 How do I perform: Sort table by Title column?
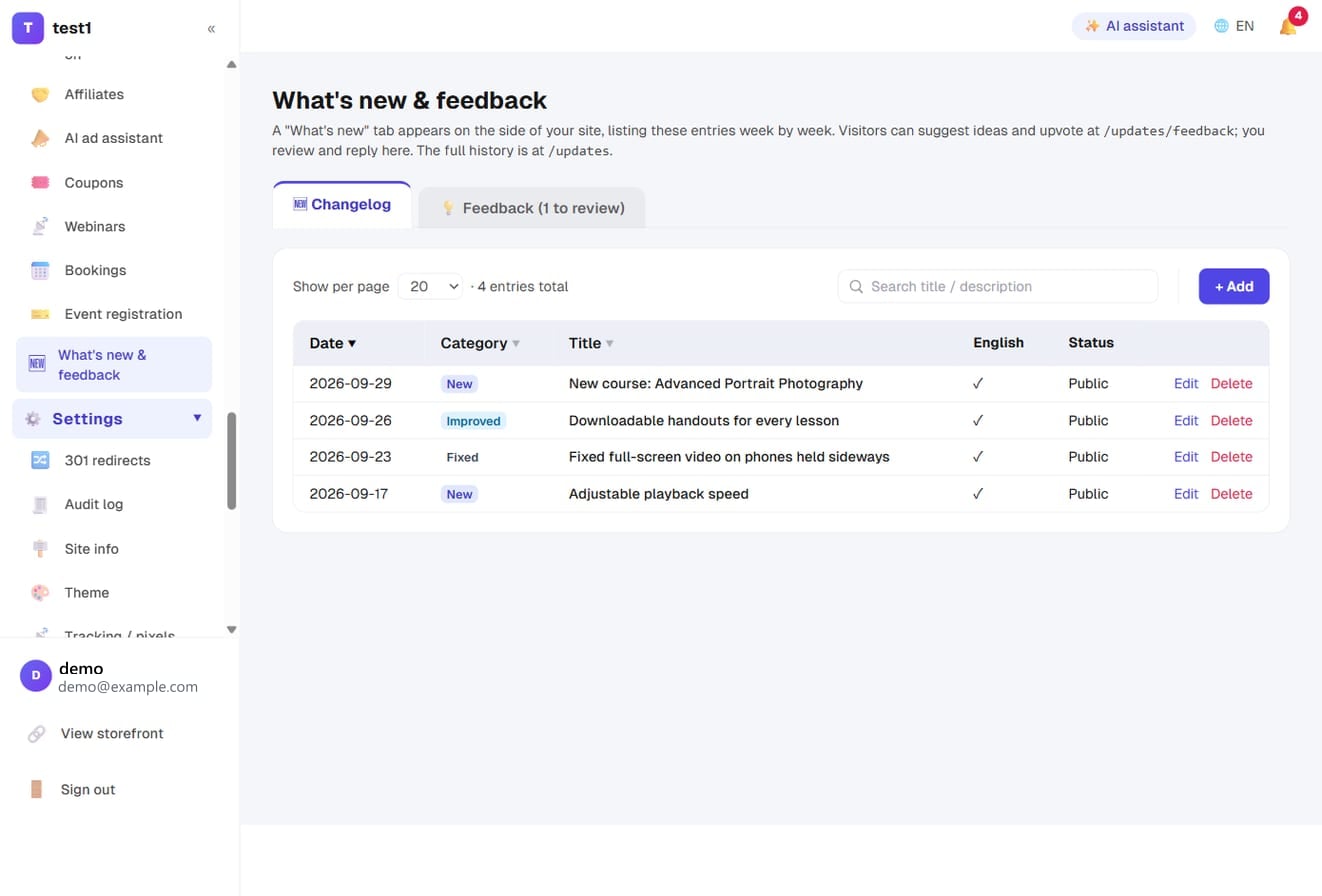pos(591,343)
